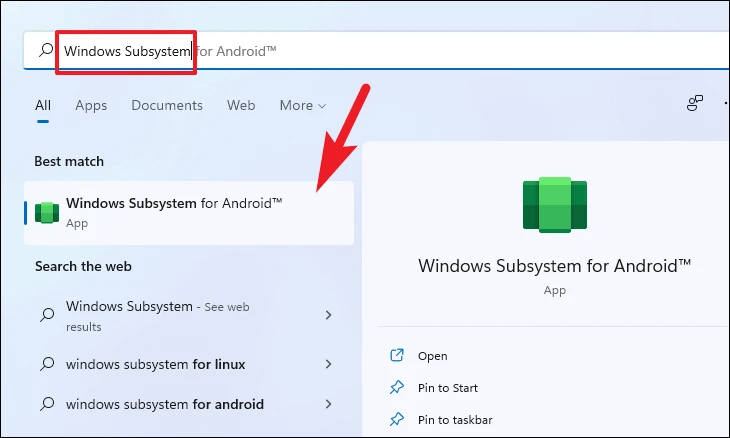
Task: Switch to the Apps filter tab
Action: [91, 106]
